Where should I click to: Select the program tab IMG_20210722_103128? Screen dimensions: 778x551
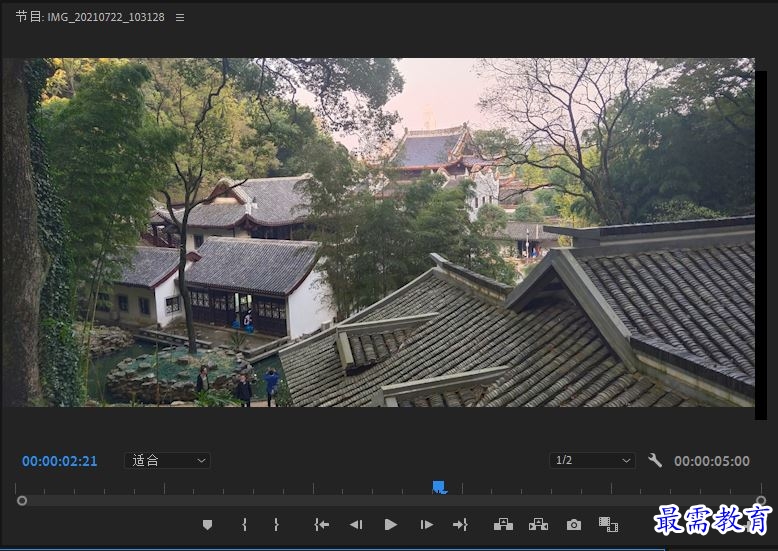(90, 17)
